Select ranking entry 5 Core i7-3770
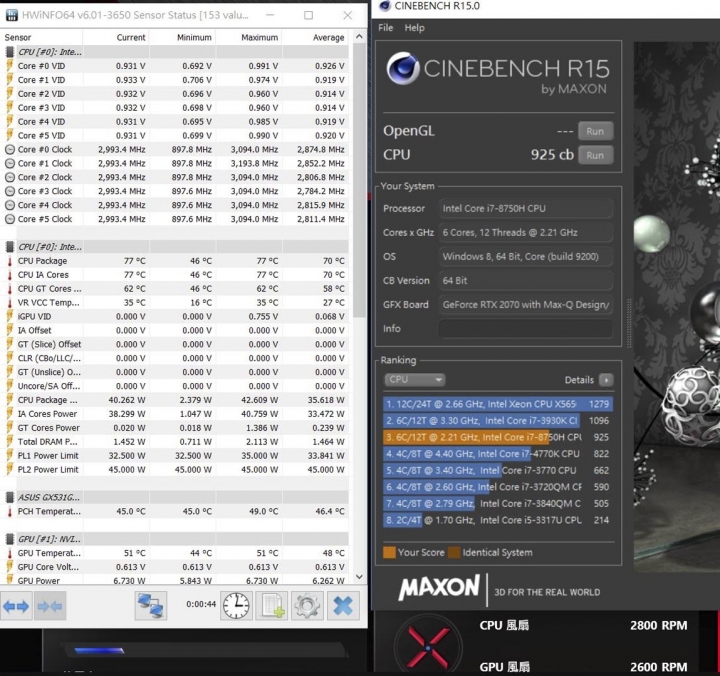Viewport: 720px width, 676px height. coord(498,470)
